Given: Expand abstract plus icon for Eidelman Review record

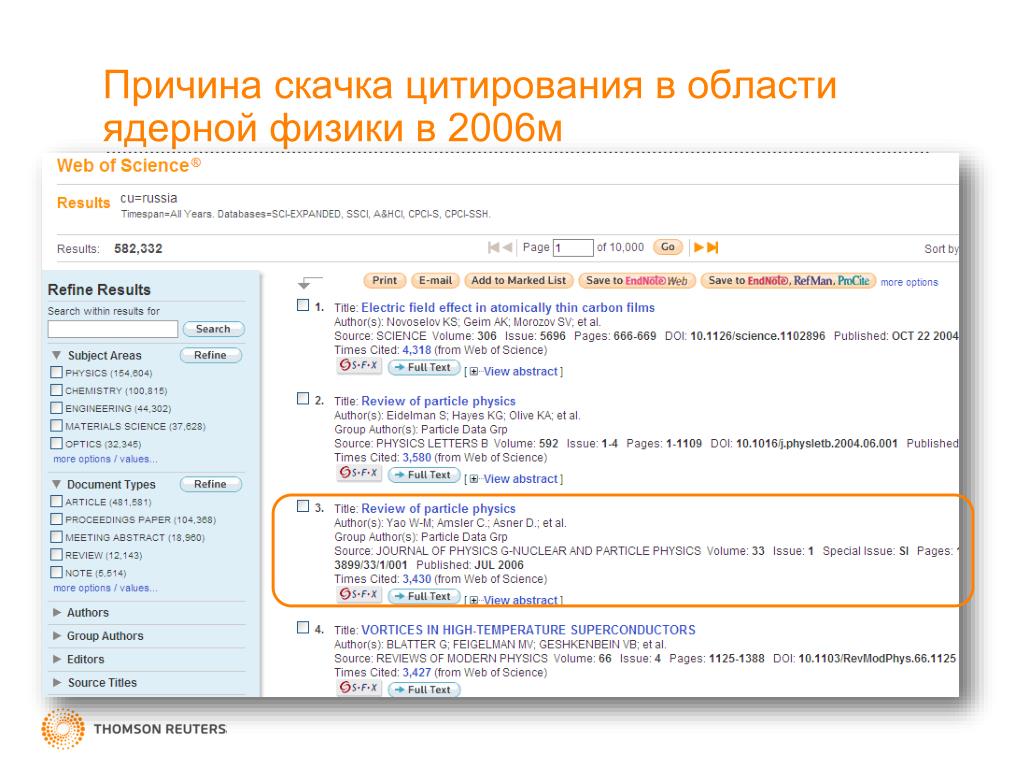Looking at the screenshot, I should pos(474,479).
